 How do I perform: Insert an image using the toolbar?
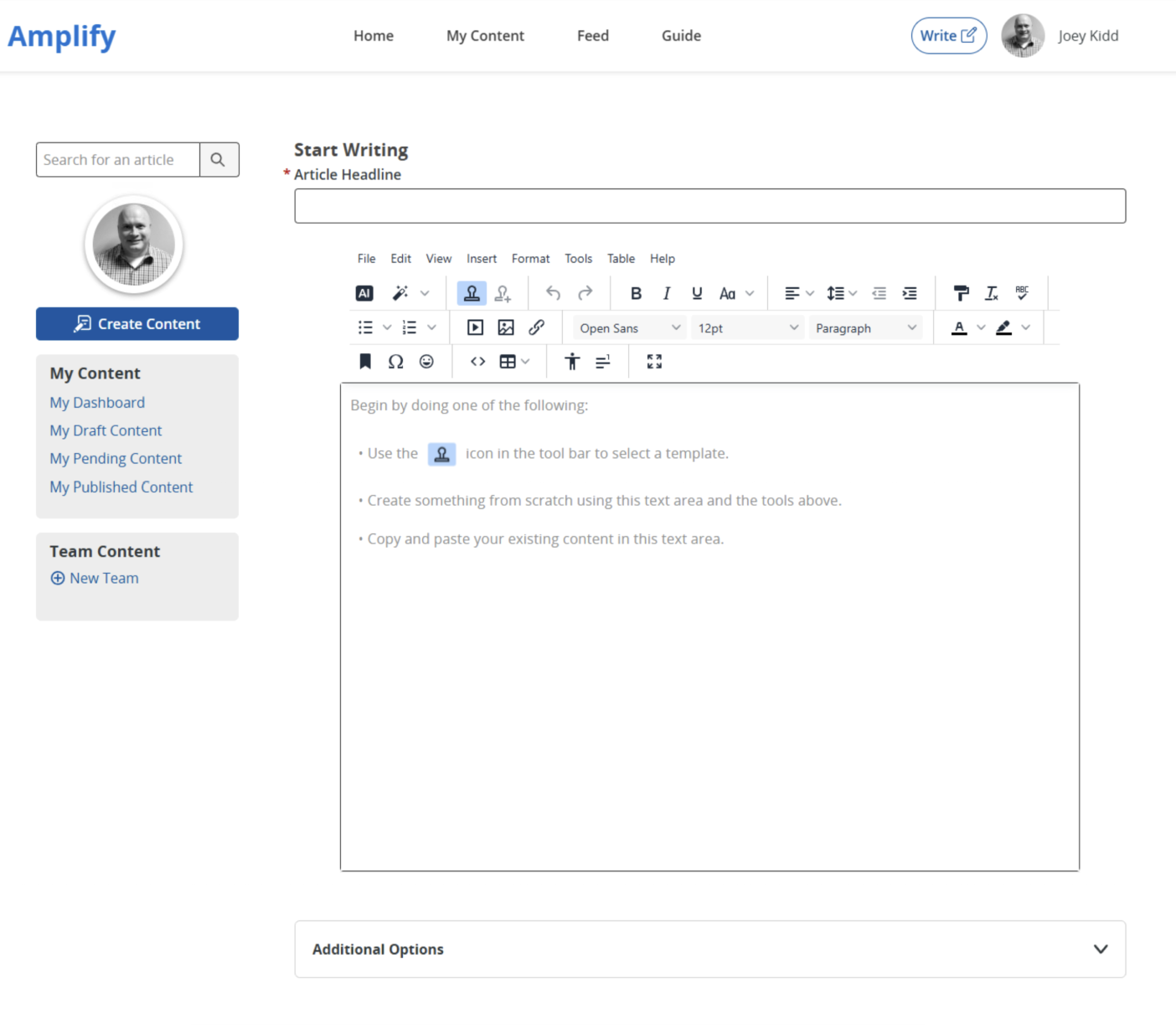(506, 328)
